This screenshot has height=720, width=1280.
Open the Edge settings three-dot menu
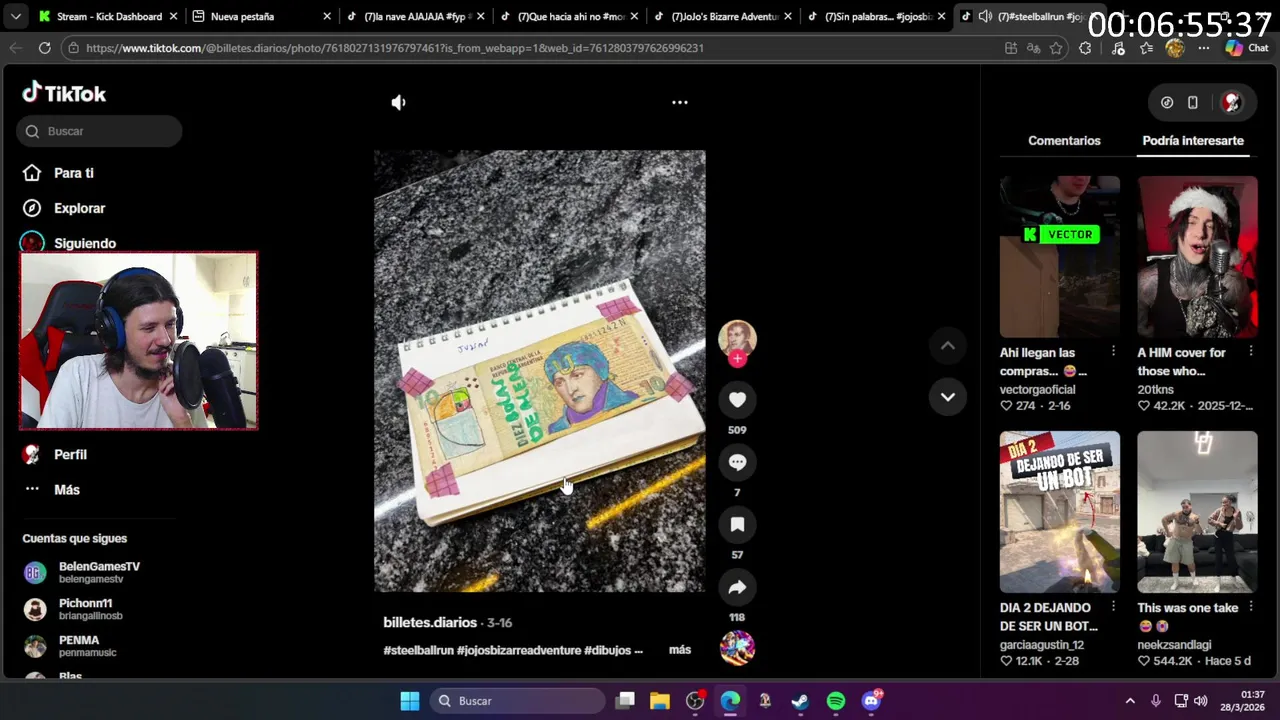tap(1204, 48)
